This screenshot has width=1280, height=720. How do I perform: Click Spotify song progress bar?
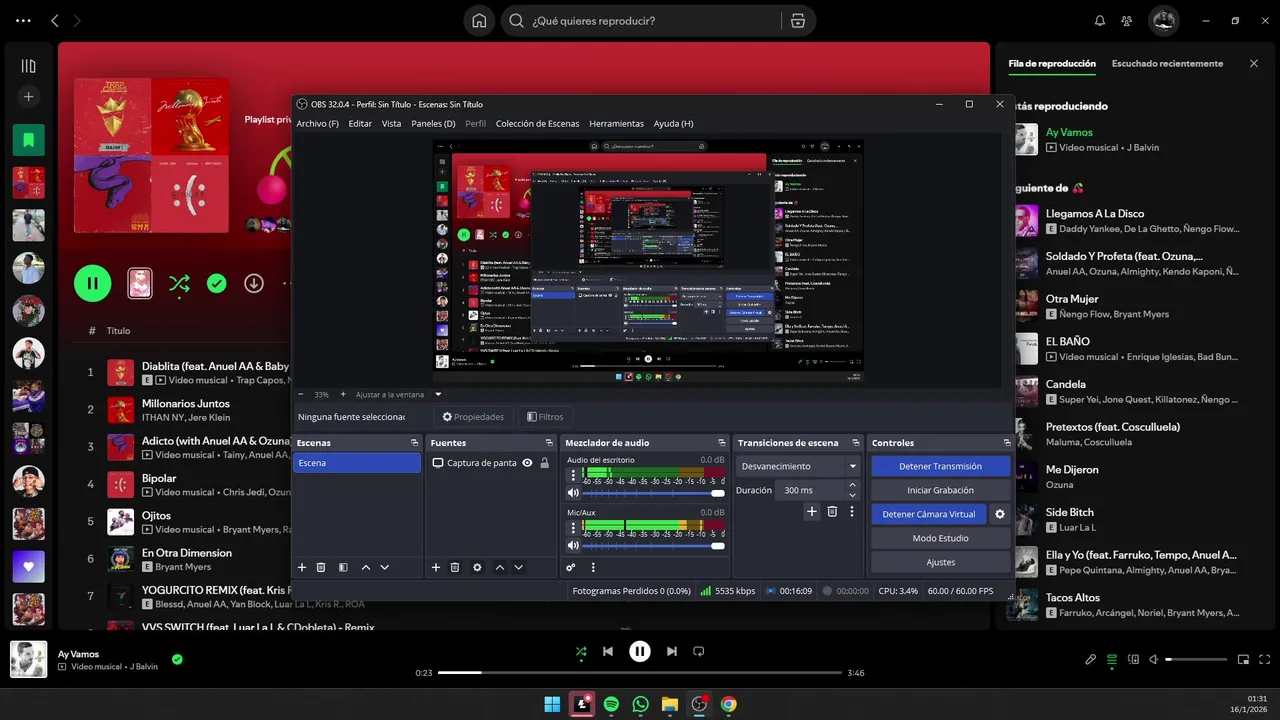[640, 672]
